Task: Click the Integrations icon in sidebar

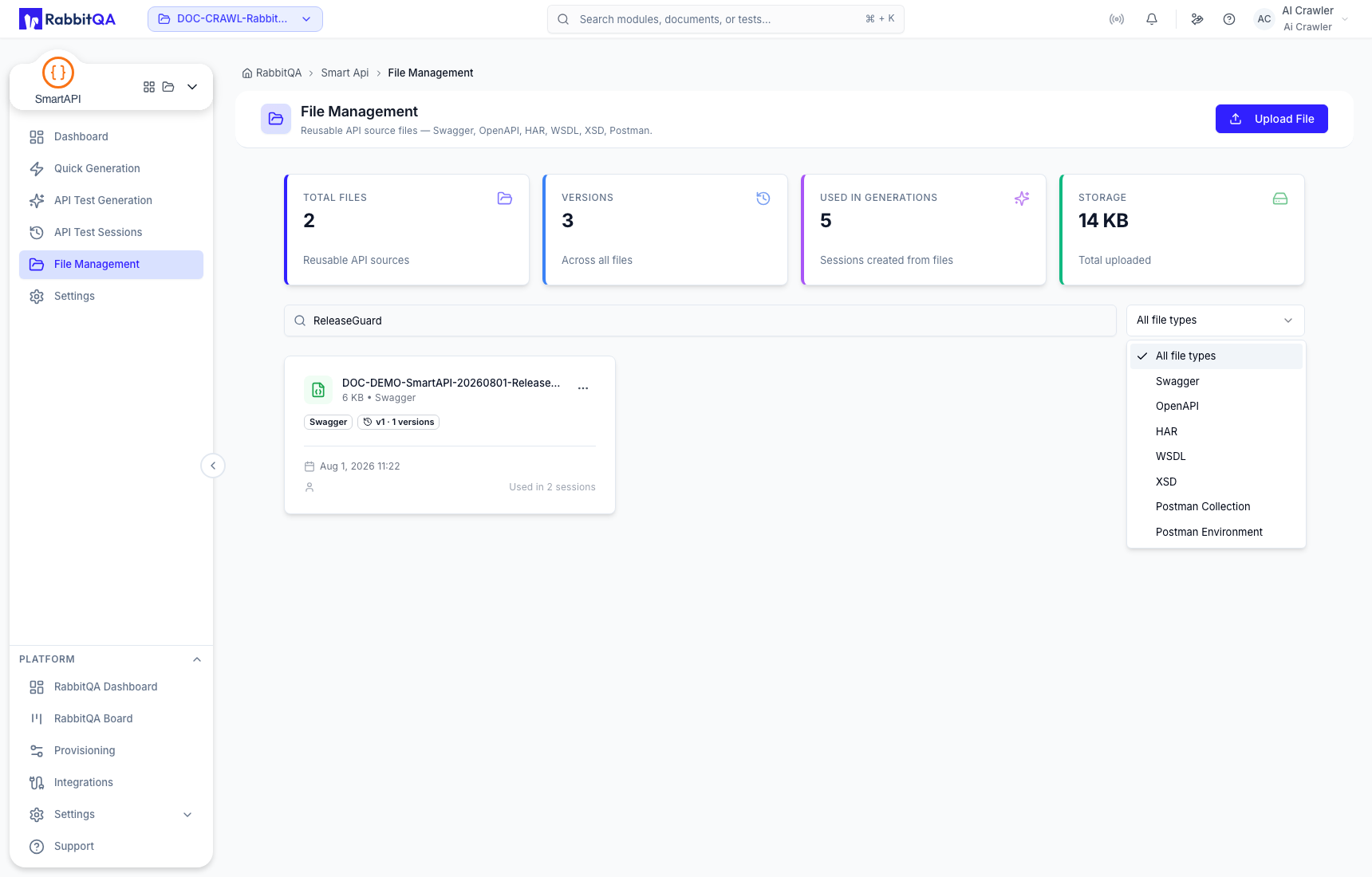Action: pos(37,783)
